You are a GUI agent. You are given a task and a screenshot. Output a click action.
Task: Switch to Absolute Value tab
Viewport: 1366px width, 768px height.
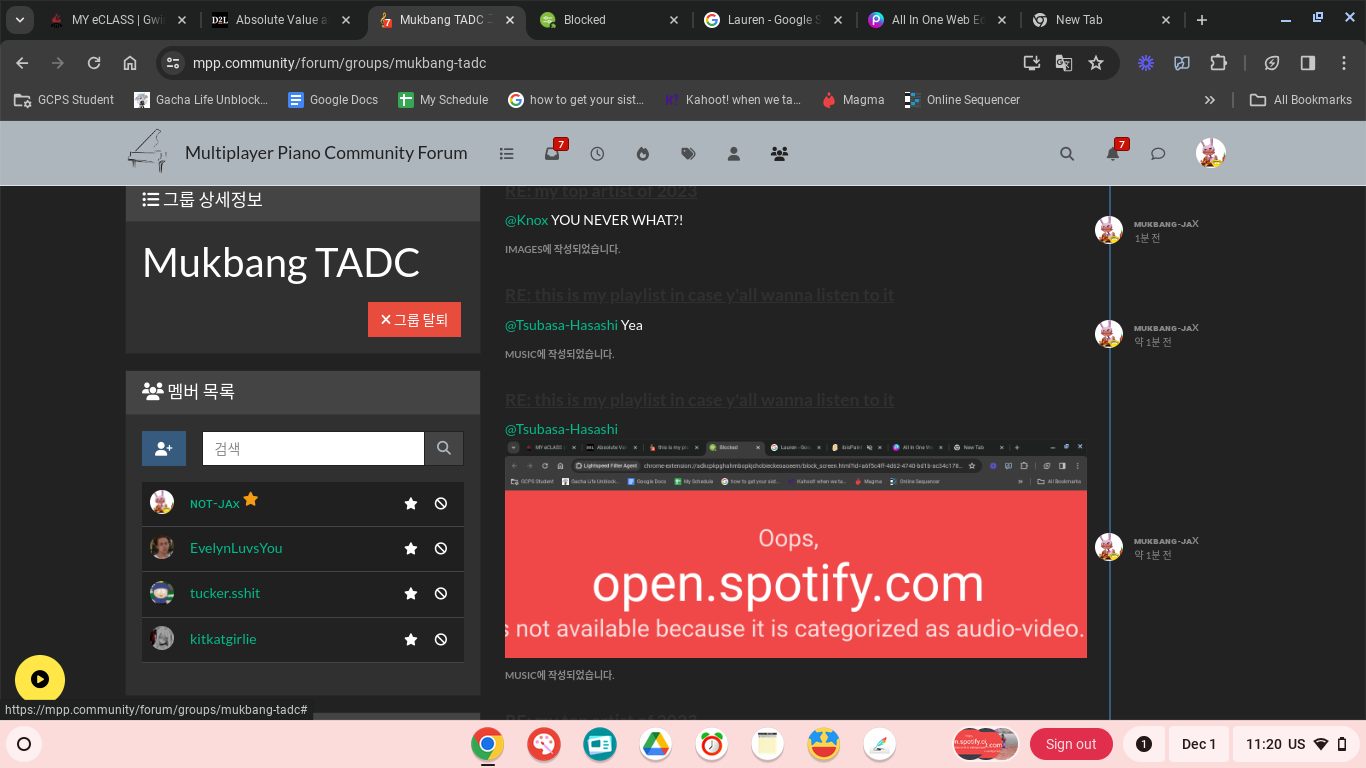point(281,20)
